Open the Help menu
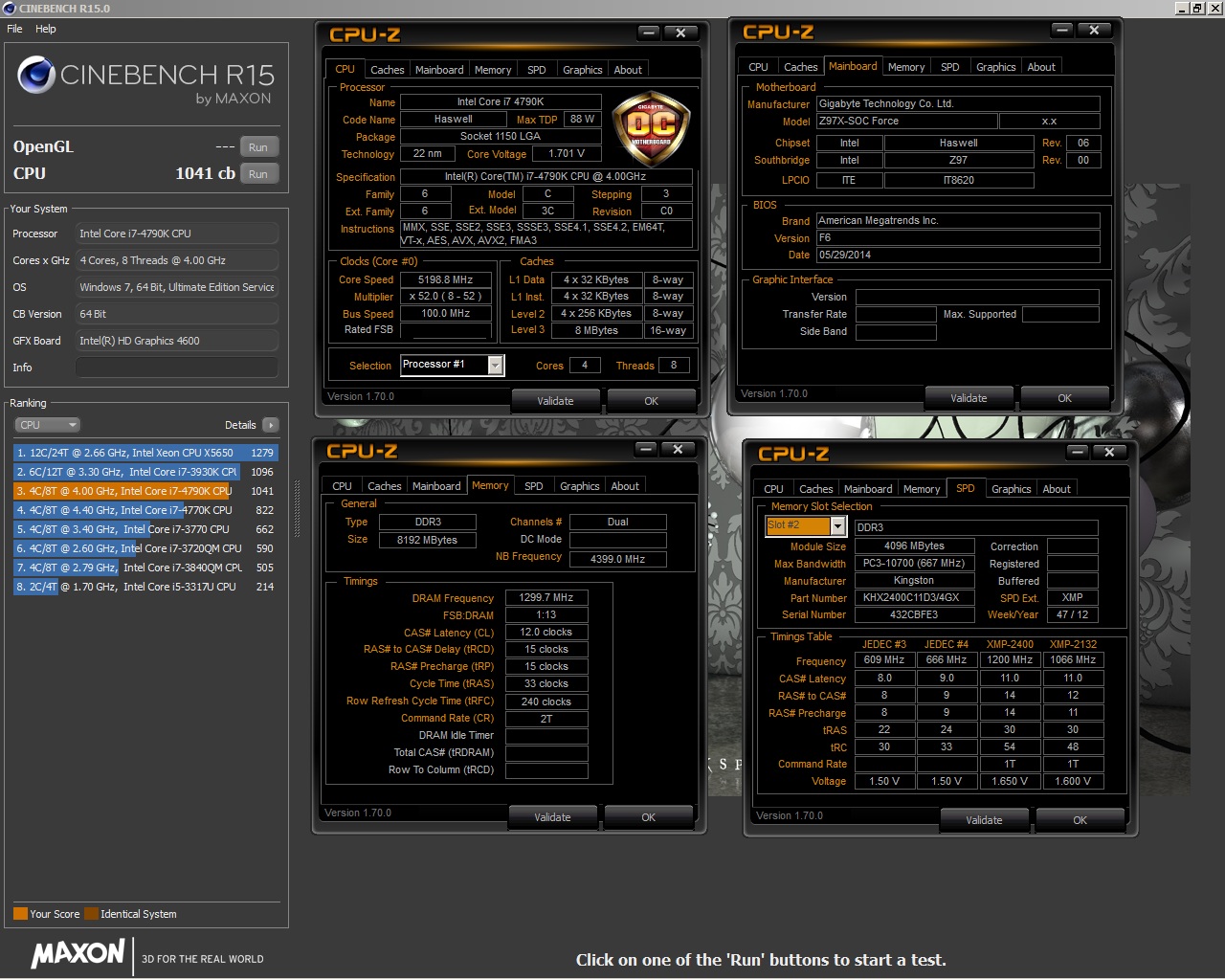The width and height of the screenshot is (1225, 980). tap(45, 29)
